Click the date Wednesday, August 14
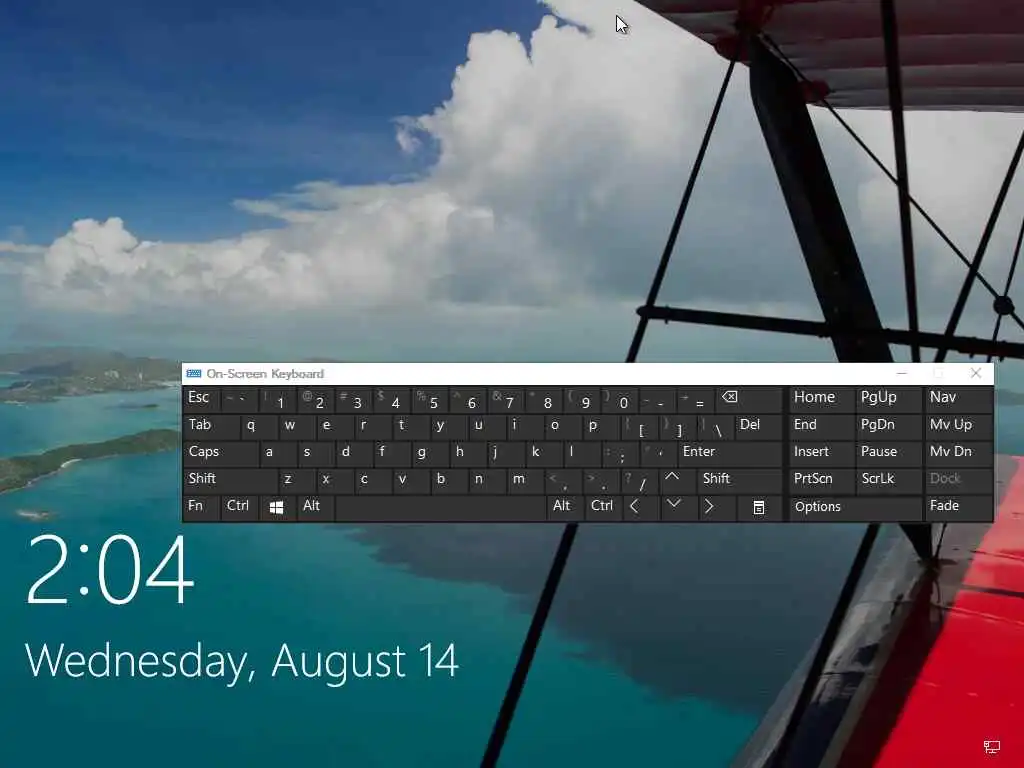Image resolution: width=1024 pixels, height=768 pixels. coord(242,662)
